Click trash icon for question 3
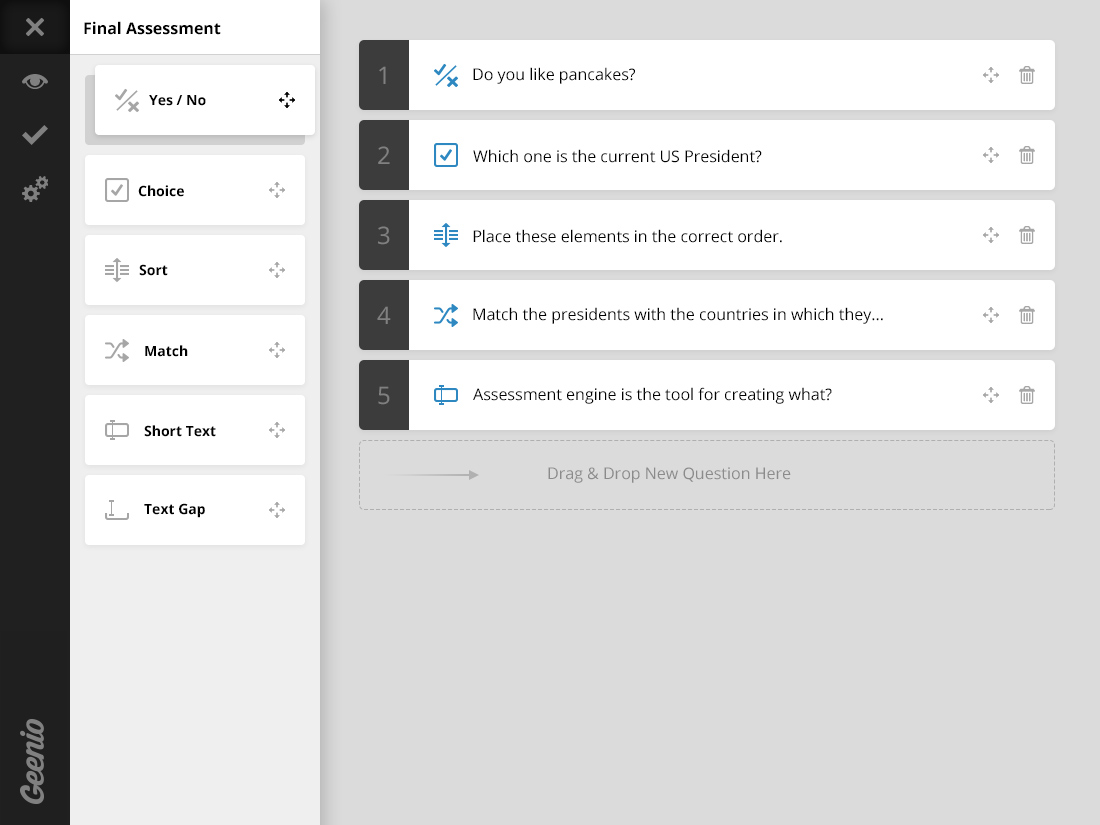The image size is (1100, 825). click(x=1027, y=235)
